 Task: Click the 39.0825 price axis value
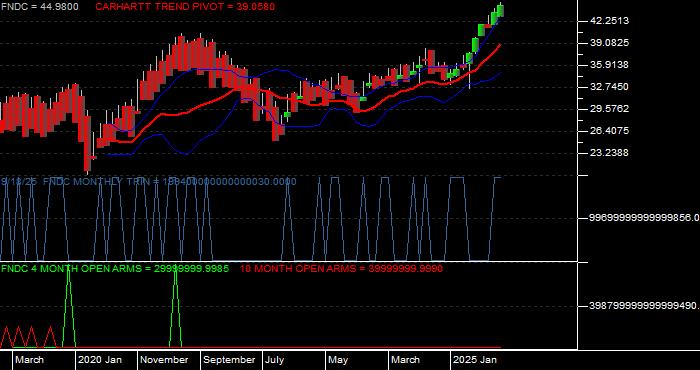(x=609, y=43)
